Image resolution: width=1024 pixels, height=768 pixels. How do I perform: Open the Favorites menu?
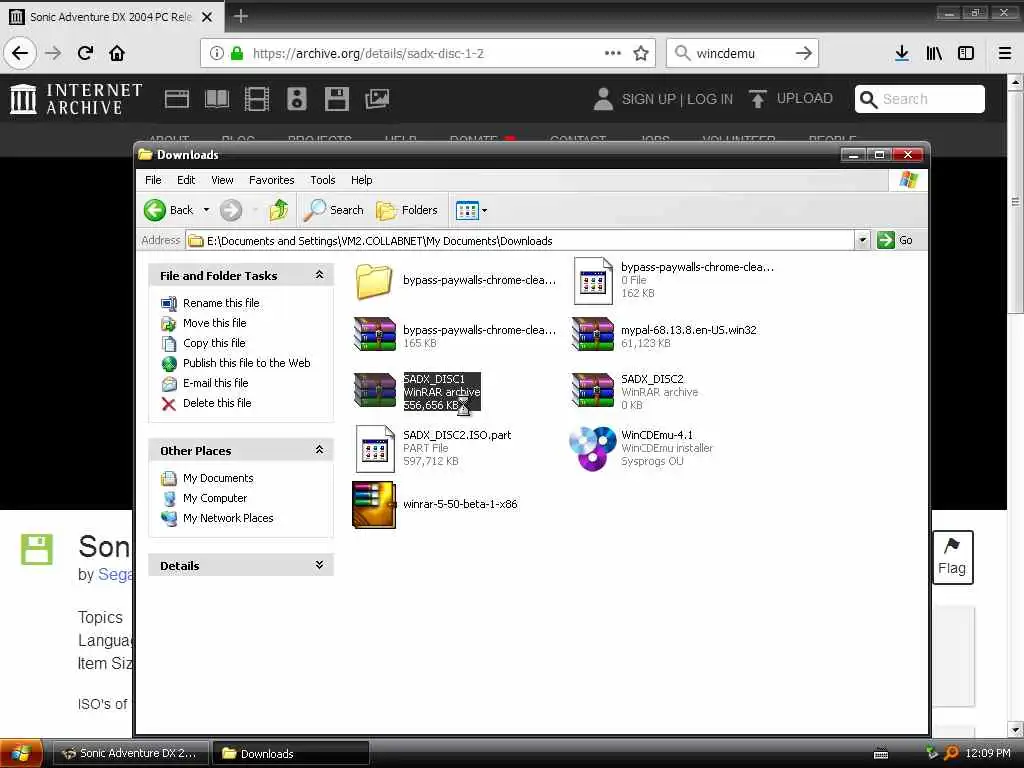272,180
